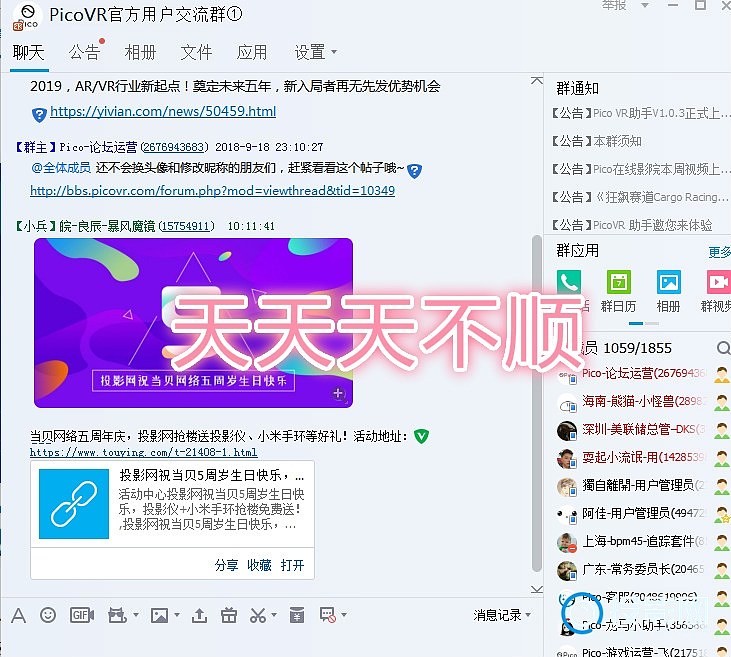
Task: Send a gift with the gift box icon
Action: point(228,616)
